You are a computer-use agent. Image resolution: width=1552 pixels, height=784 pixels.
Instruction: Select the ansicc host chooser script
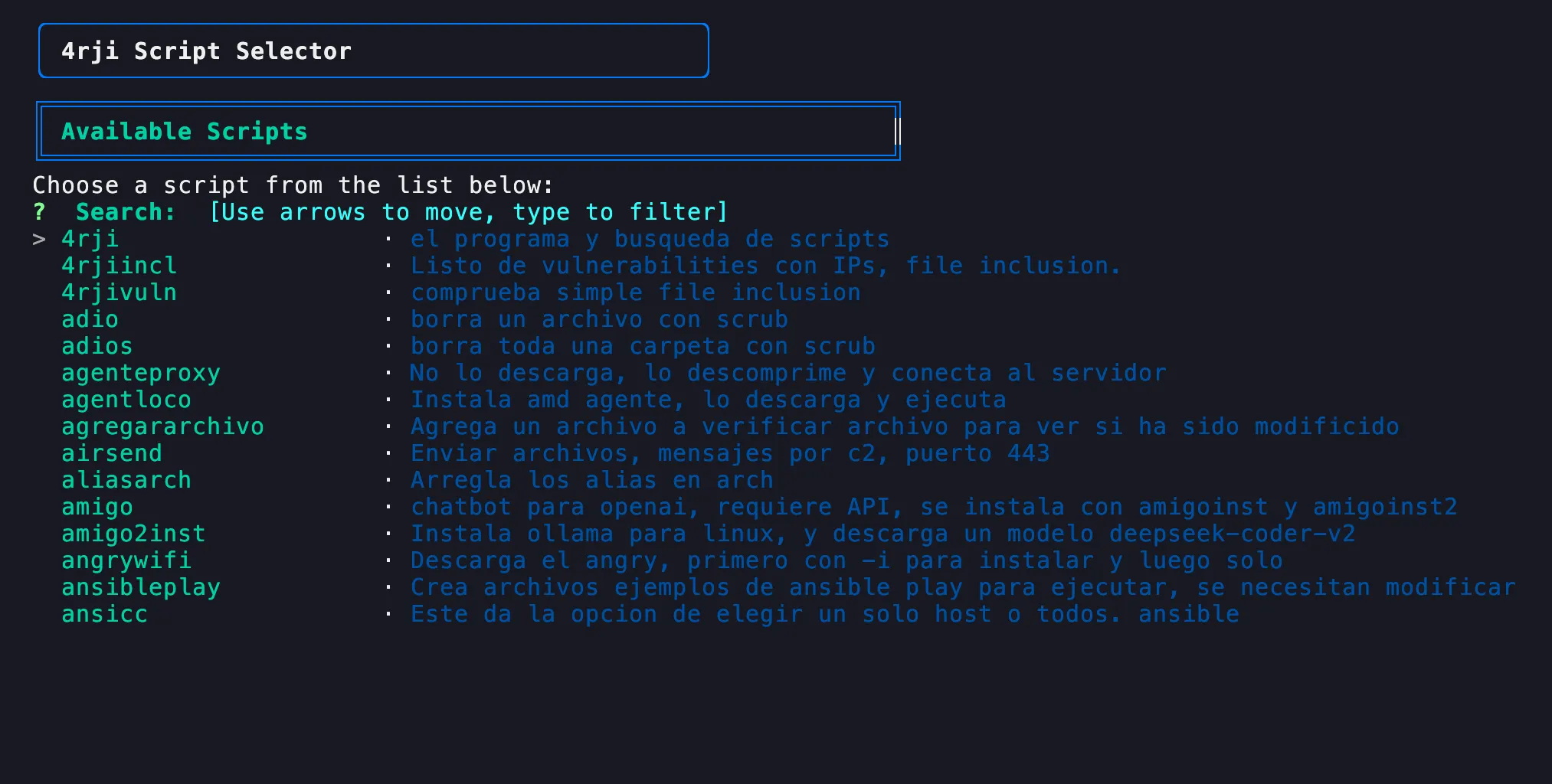[104, 613]
